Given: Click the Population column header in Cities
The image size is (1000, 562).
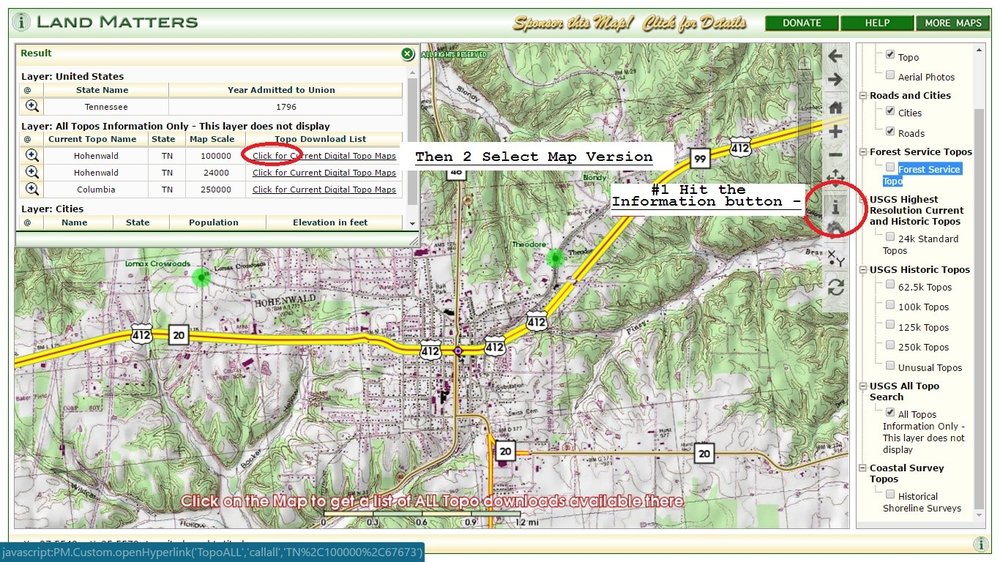Looking at the screenshot, I should [213, 223].
